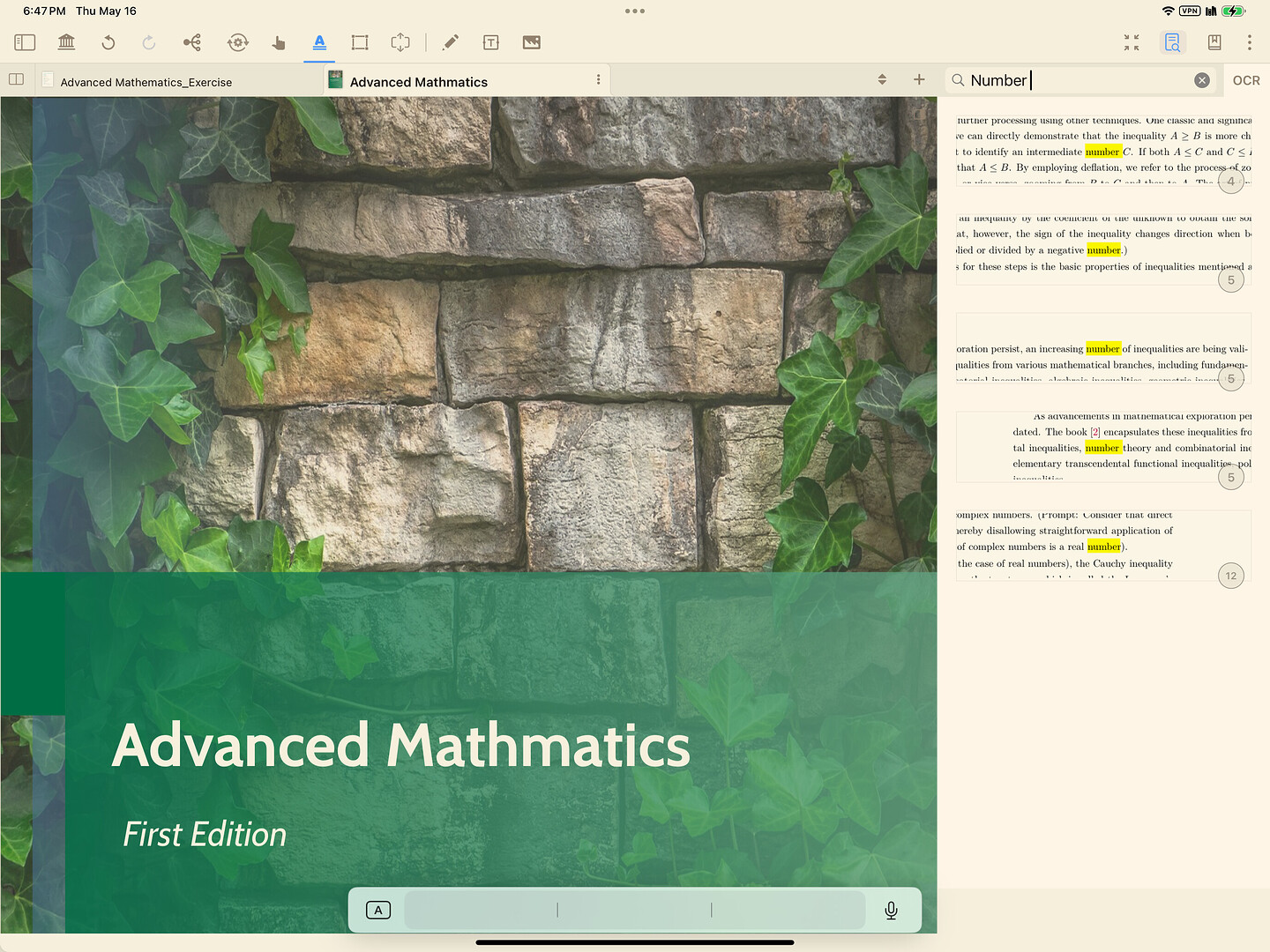This screenshot has height=952, width=1270.
Task: Expand the tab list up-down arrows
Action: coord(882,79)
